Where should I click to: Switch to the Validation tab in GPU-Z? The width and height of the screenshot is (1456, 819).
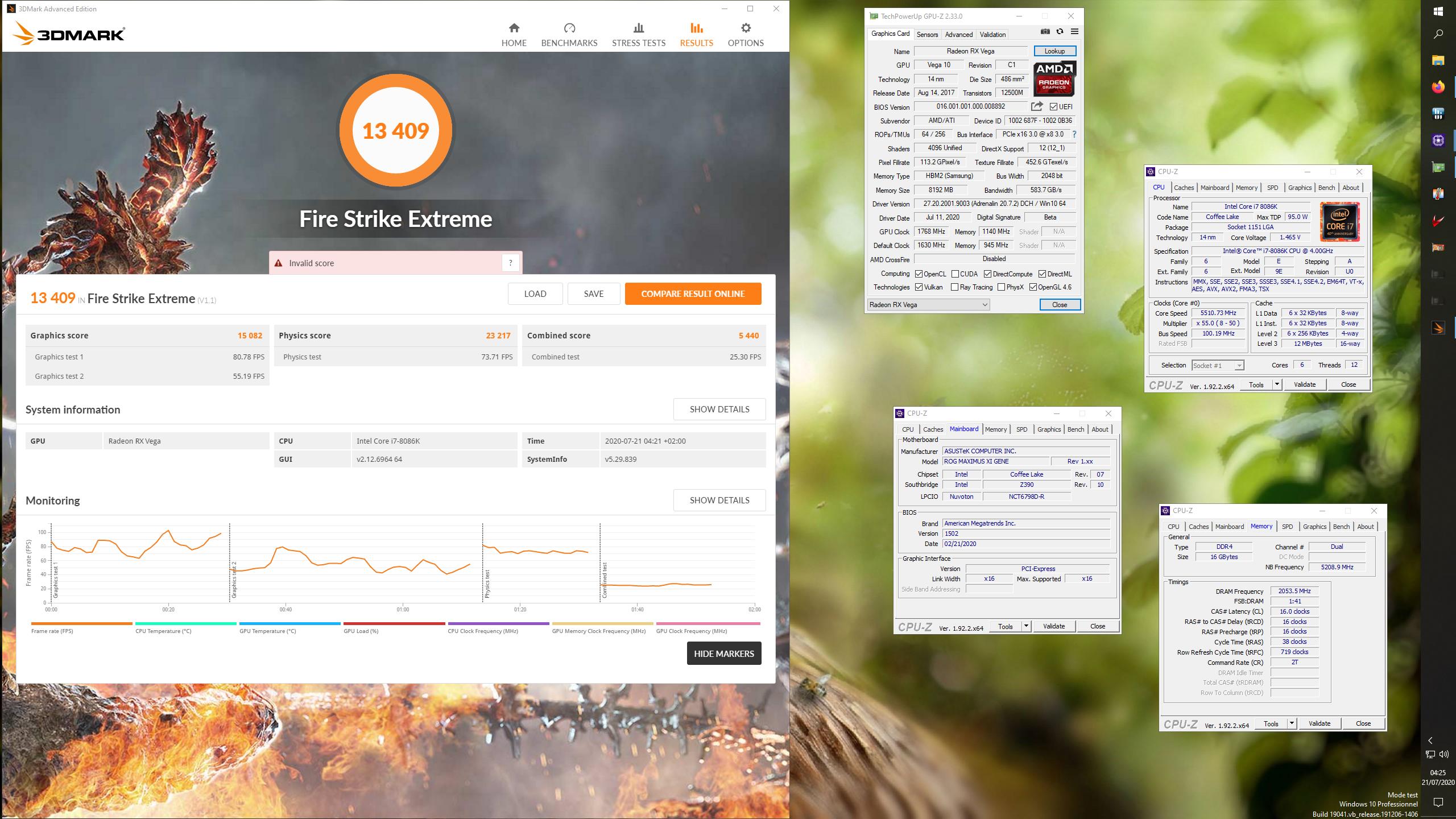[992, 34]
